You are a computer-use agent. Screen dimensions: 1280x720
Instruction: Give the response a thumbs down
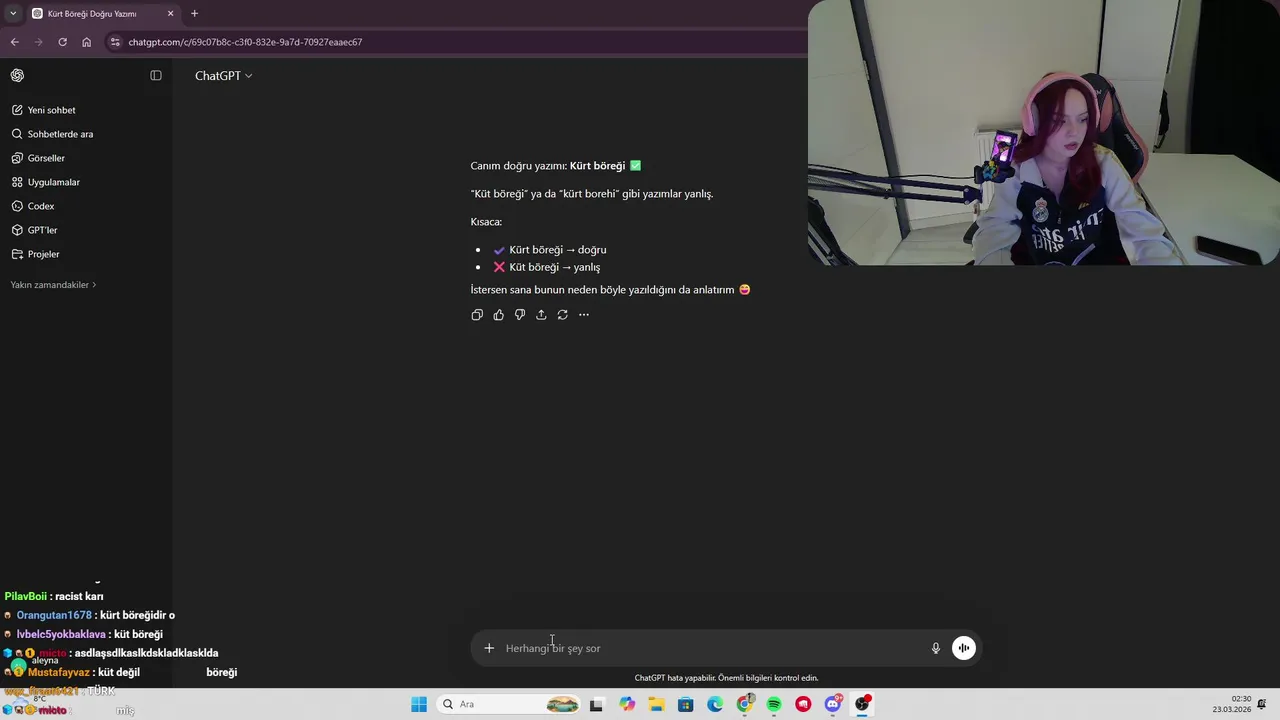click(x=520, y=315)
